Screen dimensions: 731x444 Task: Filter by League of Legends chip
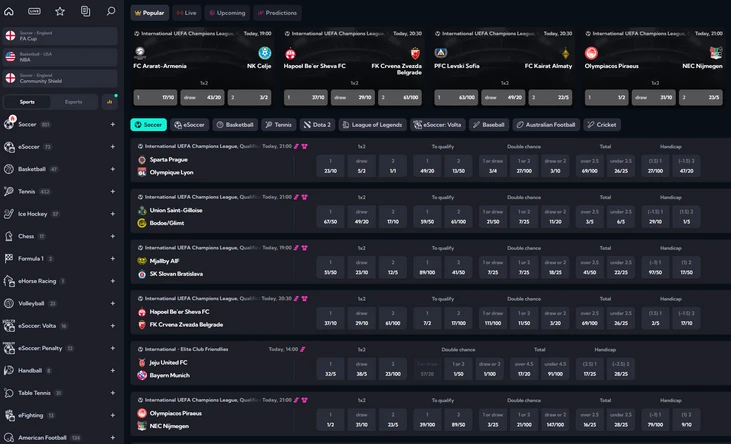pos(372,125)
